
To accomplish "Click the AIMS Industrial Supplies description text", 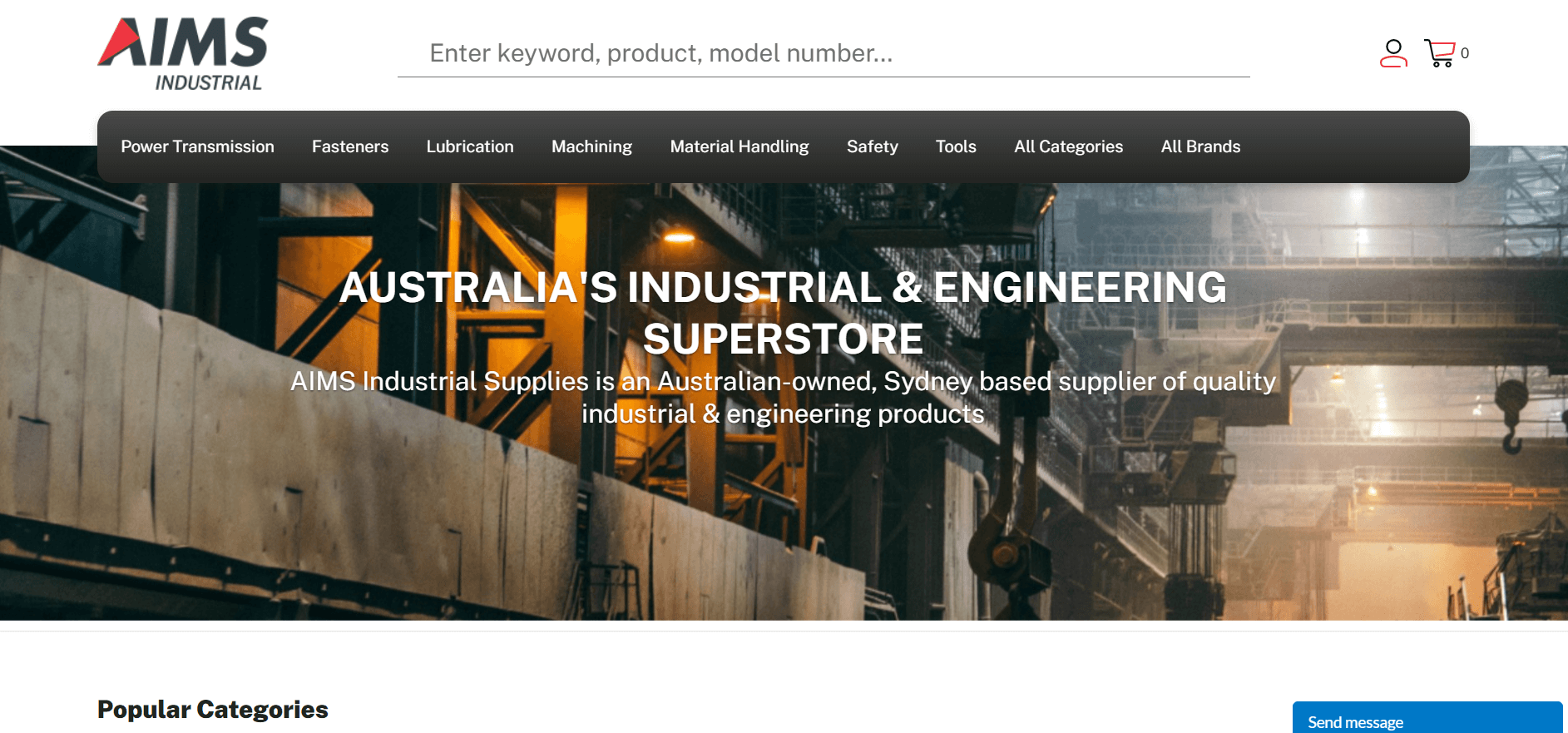I will (x=783, y=398).
